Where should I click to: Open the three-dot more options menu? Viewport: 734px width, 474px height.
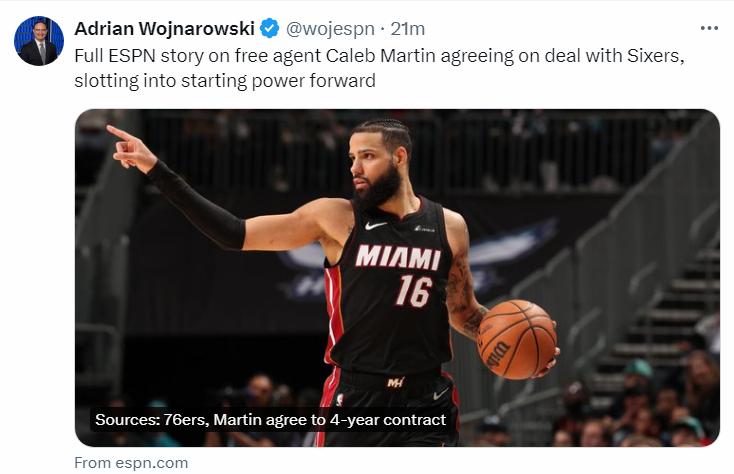point(709,29)
